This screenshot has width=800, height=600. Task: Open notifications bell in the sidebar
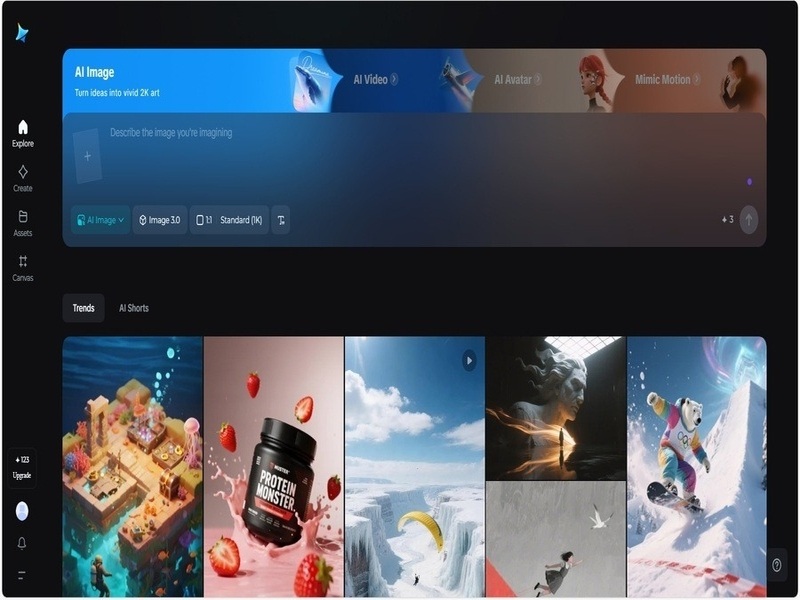[x=22, y=543]
